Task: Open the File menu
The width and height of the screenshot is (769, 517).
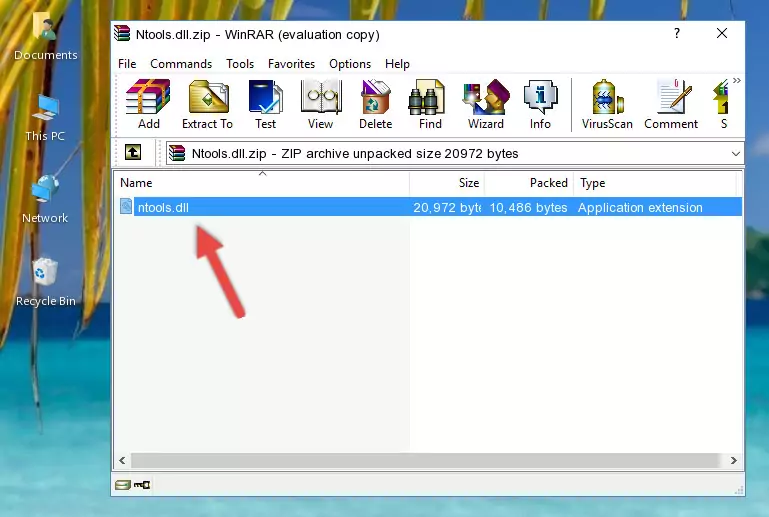Action: click(127, 64)
